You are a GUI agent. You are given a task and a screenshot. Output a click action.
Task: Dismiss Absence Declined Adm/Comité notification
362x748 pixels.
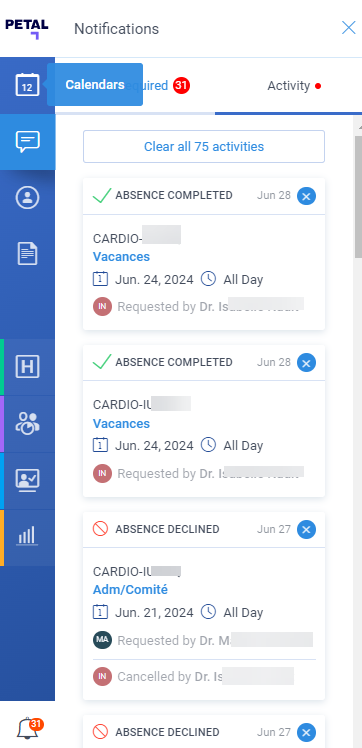click(x=306, y=530)
